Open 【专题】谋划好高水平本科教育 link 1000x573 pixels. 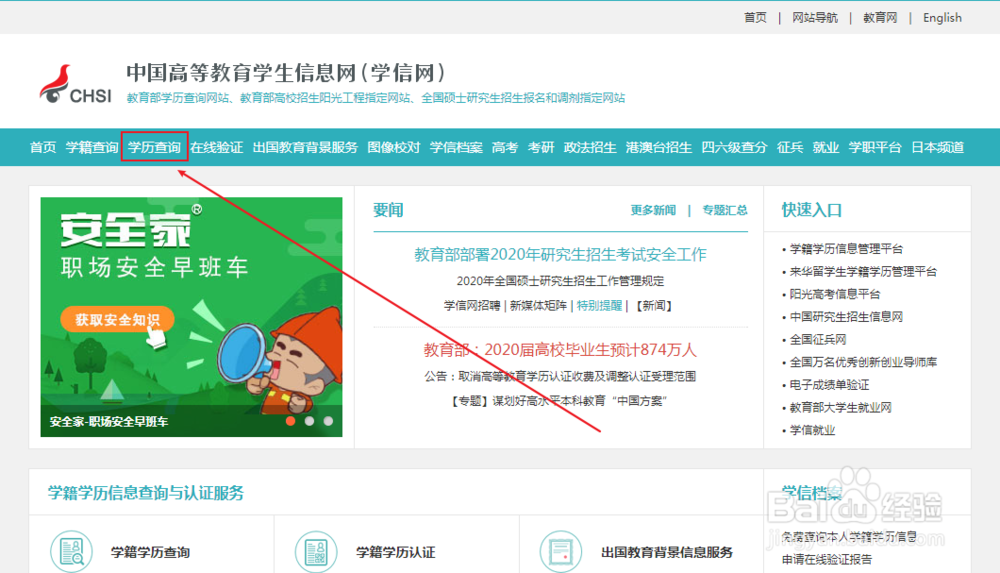pos(559,401)
